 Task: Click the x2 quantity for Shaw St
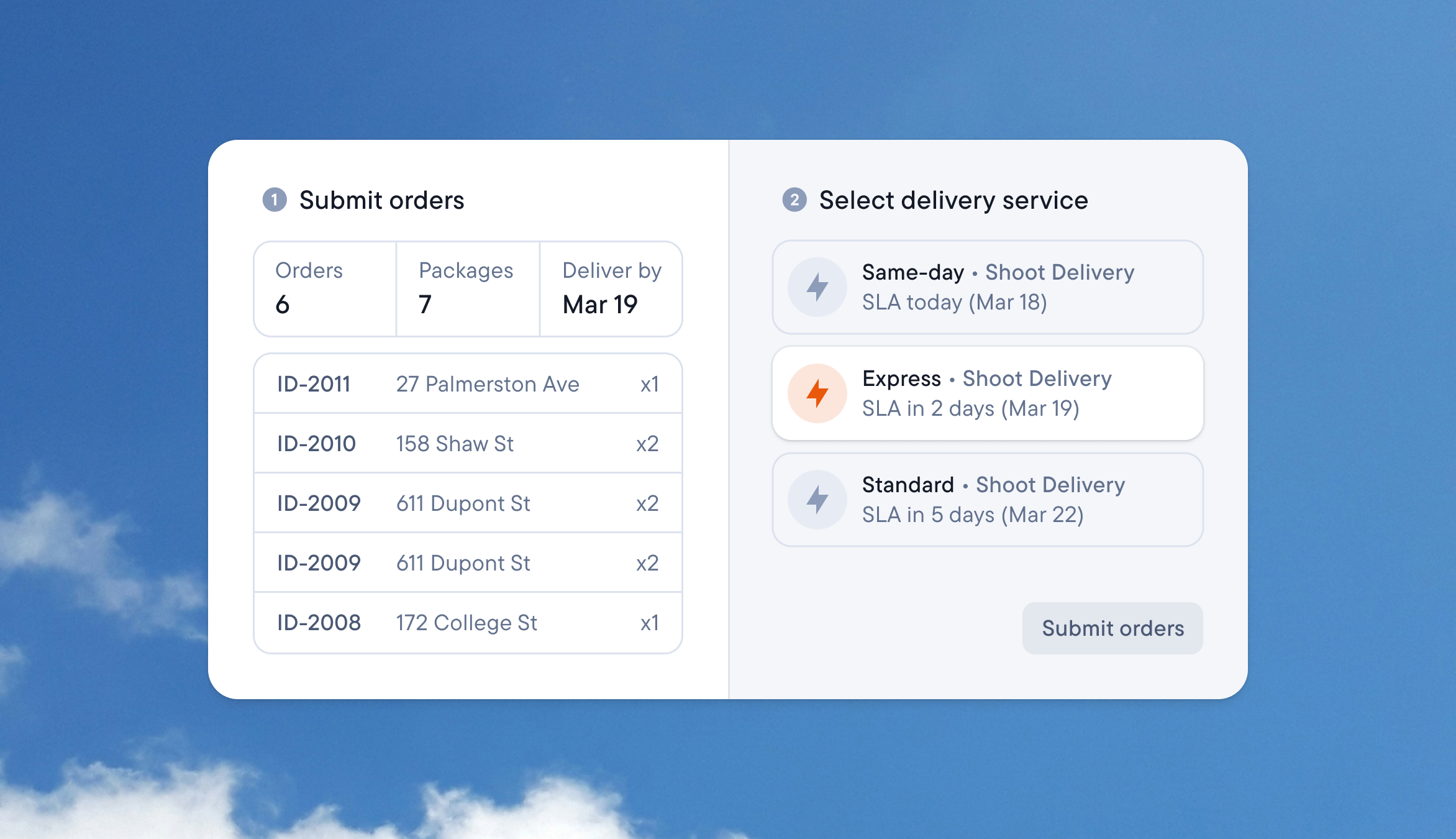click(647, 444)
